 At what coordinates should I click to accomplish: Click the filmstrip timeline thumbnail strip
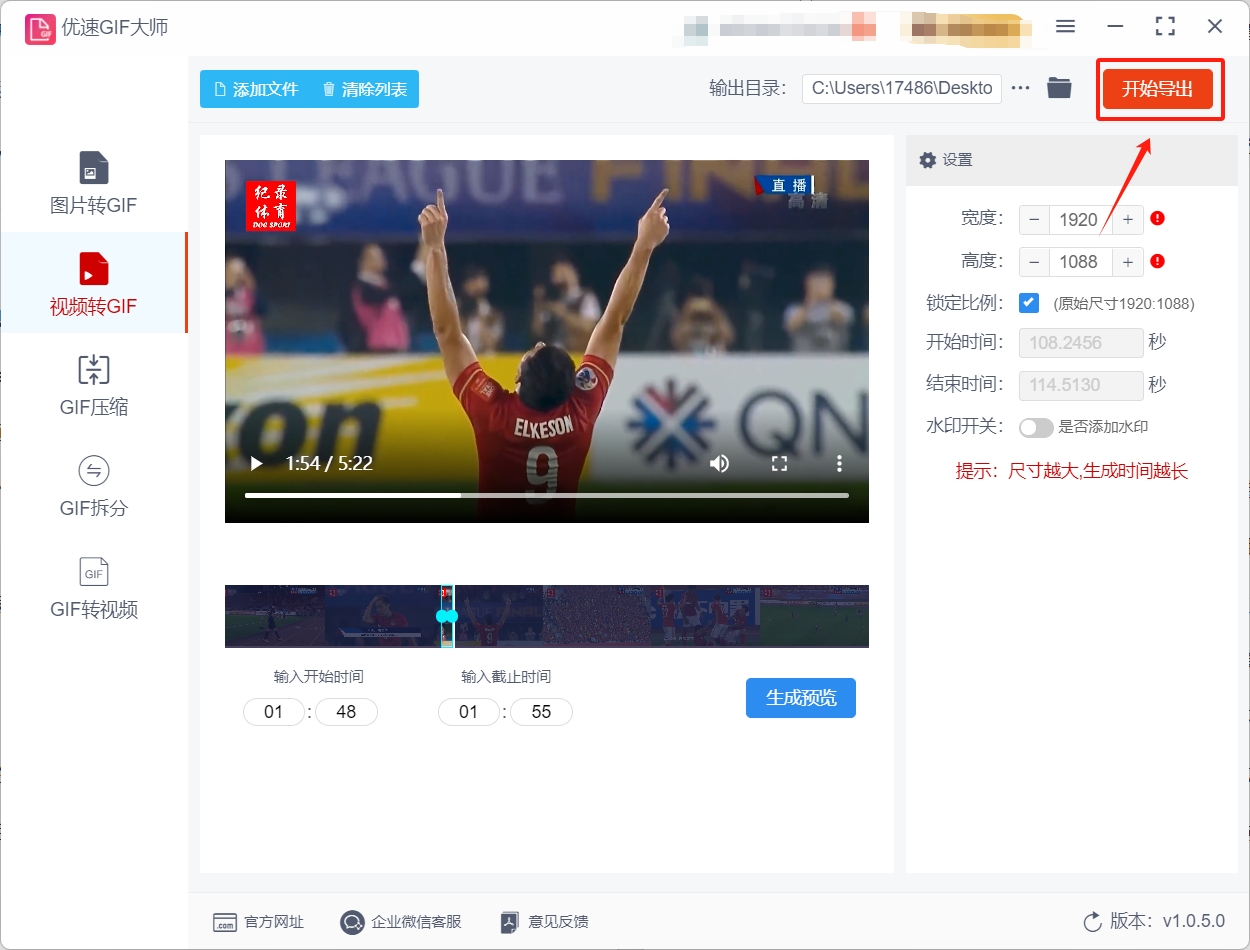(x=547, y=616)
